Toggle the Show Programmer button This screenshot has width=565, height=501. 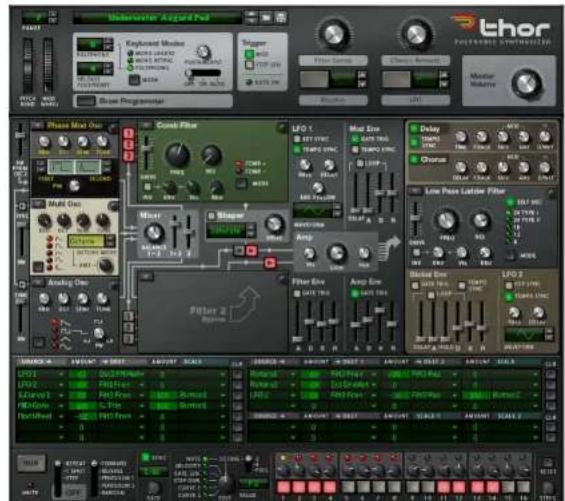[86, 101]
